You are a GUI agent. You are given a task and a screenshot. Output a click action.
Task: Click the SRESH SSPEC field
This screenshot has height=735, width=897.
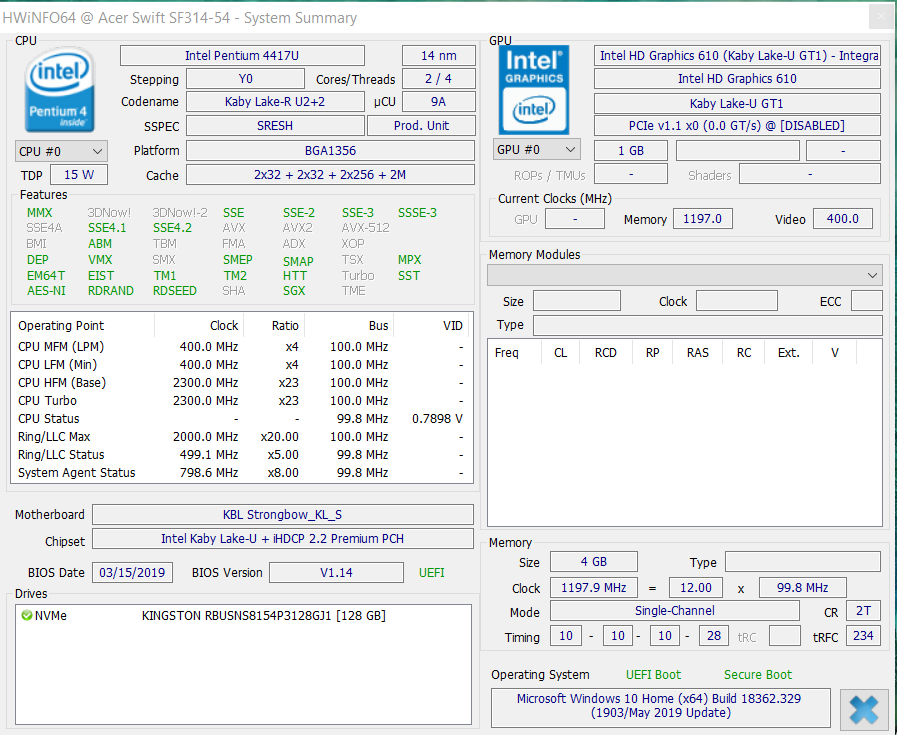(275, 126)
